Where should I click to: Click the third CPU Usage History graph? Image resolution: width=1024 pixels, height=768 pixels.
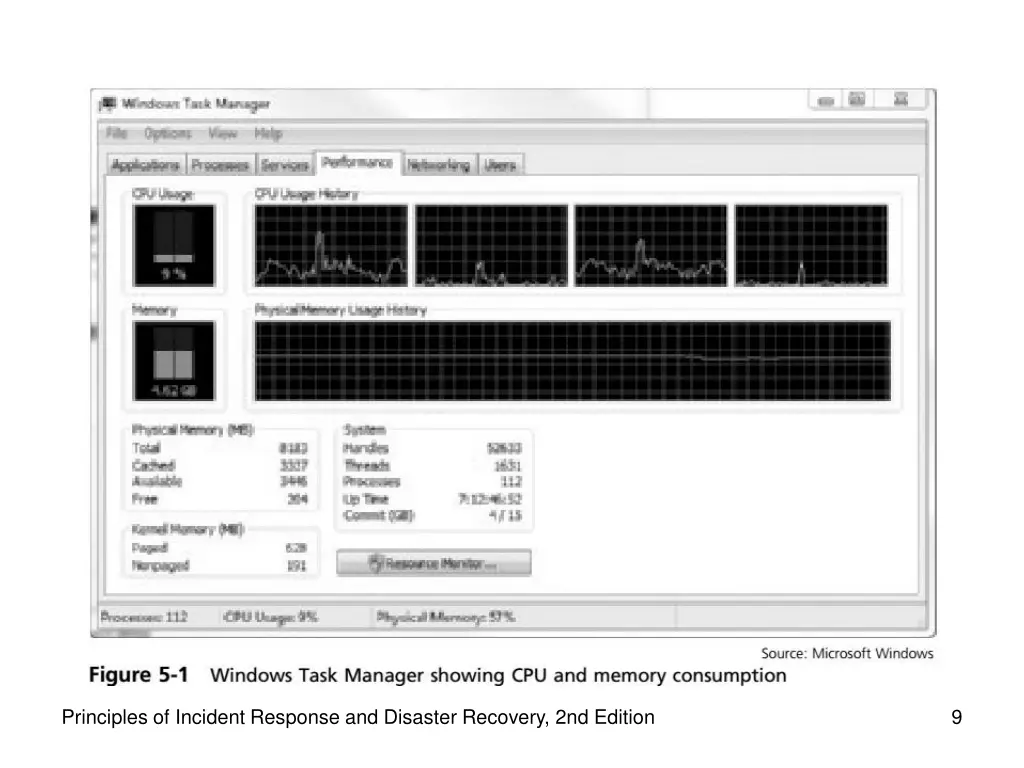(650, 246)
